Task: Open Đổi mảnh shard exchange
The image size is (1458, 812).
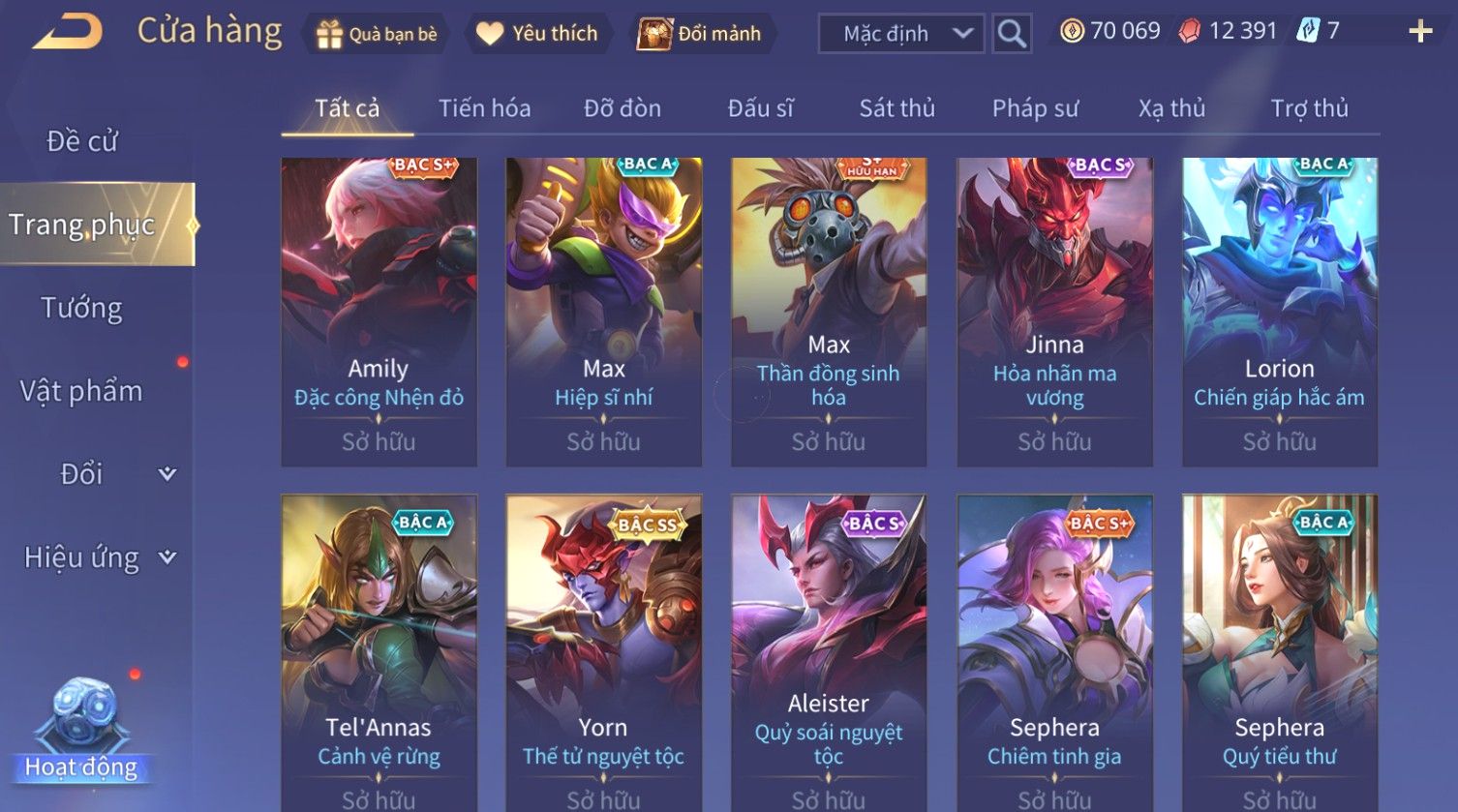Action: click(700, 34)
